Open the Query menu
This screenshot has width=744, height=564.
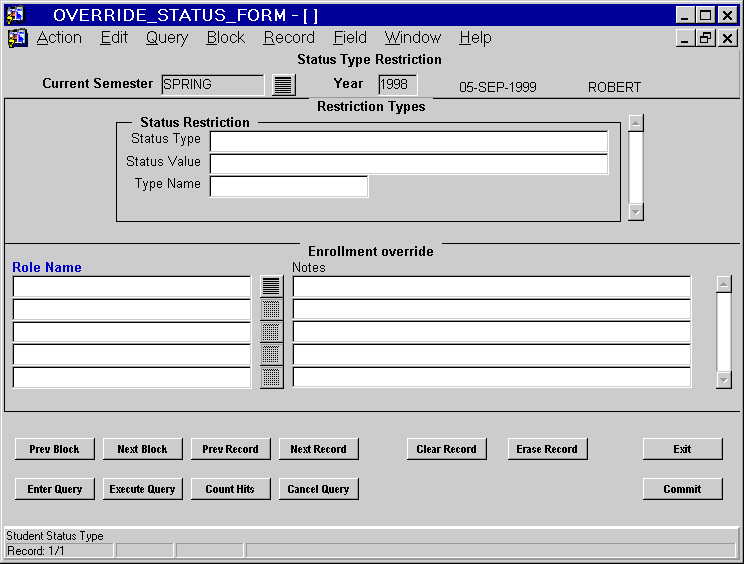[x=167, y=37]
